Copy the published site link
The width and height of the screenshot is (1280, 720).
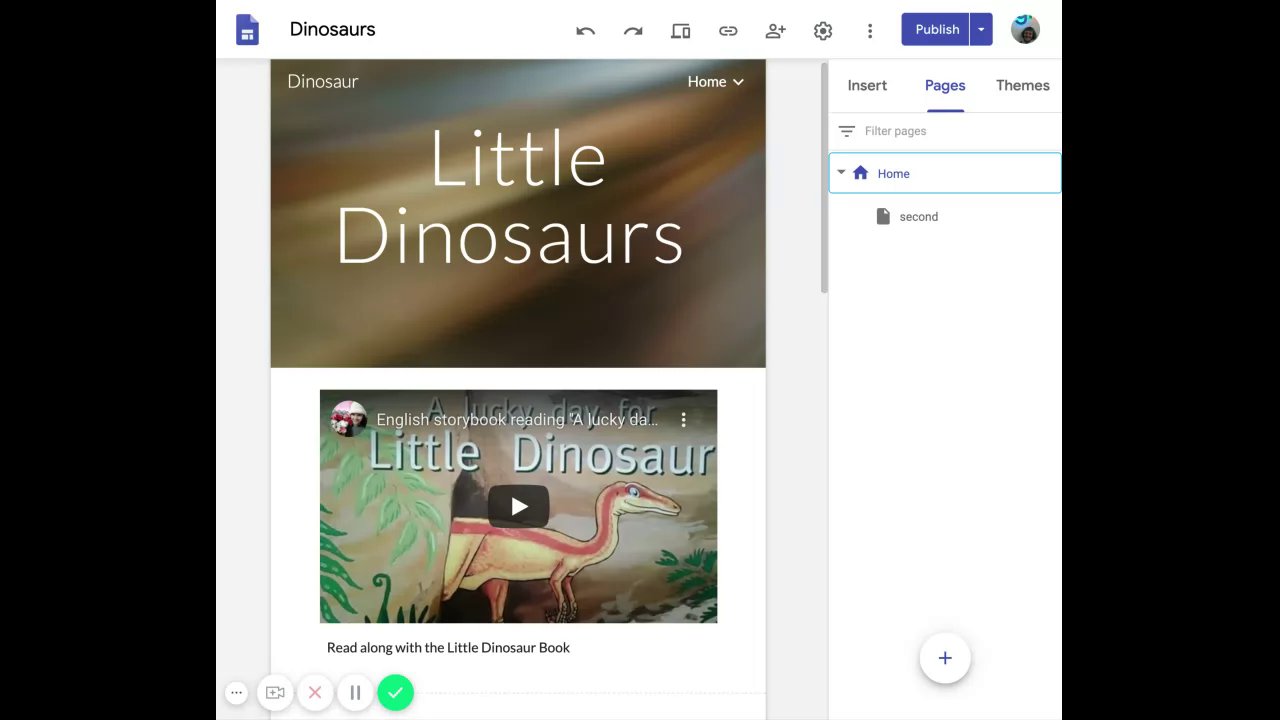point(728,31)
